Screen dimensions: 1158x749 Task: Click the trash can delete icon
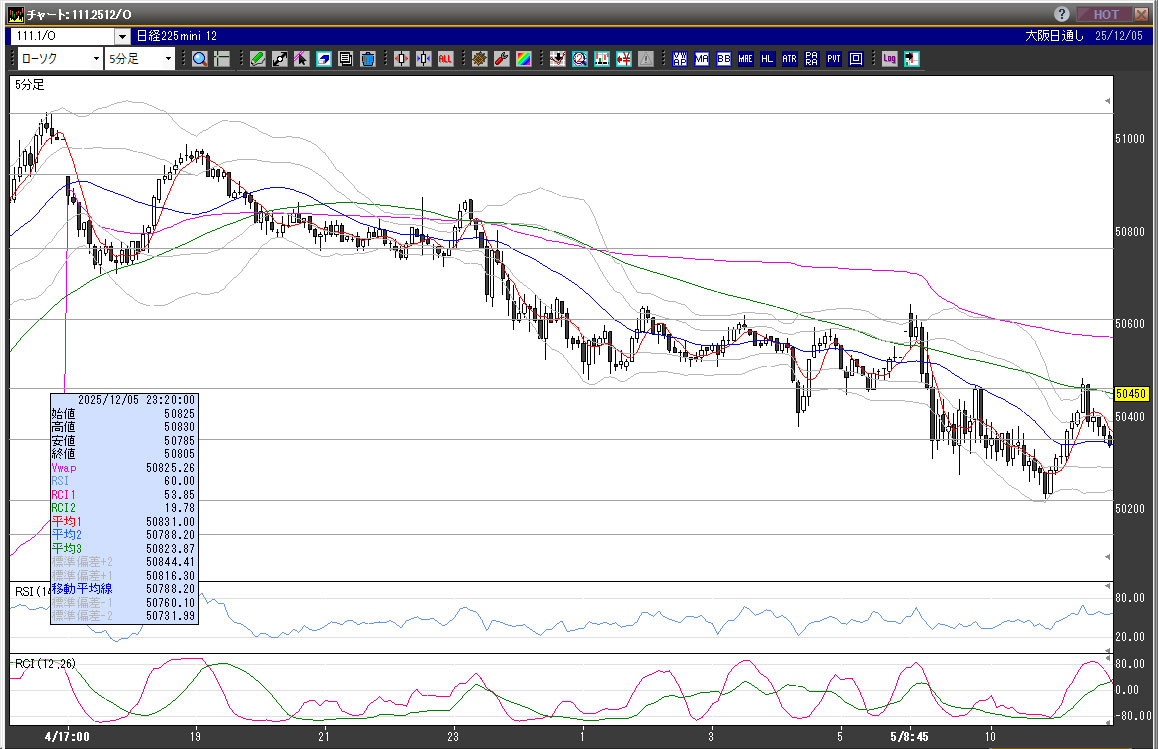coord(367,59)
